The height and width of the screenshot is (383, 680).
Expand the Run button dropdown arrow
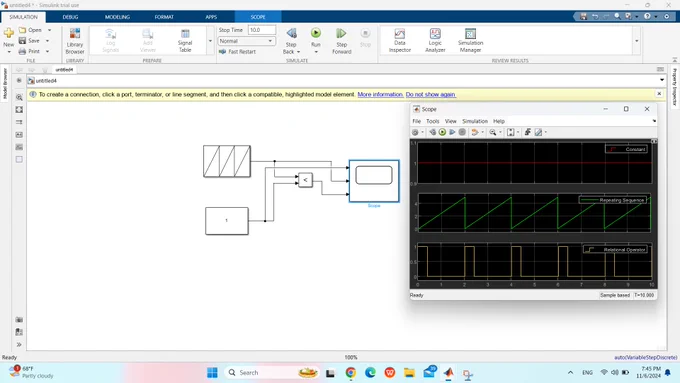click(x=316, y=52)
